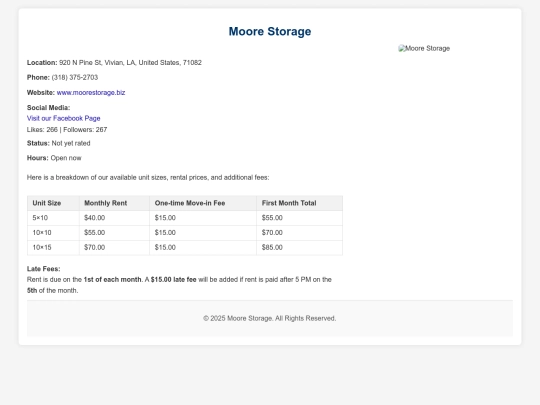Screen dimensions: 540x405
Task: Click the Visit our Facebook Page link
Action: [64, 118]
